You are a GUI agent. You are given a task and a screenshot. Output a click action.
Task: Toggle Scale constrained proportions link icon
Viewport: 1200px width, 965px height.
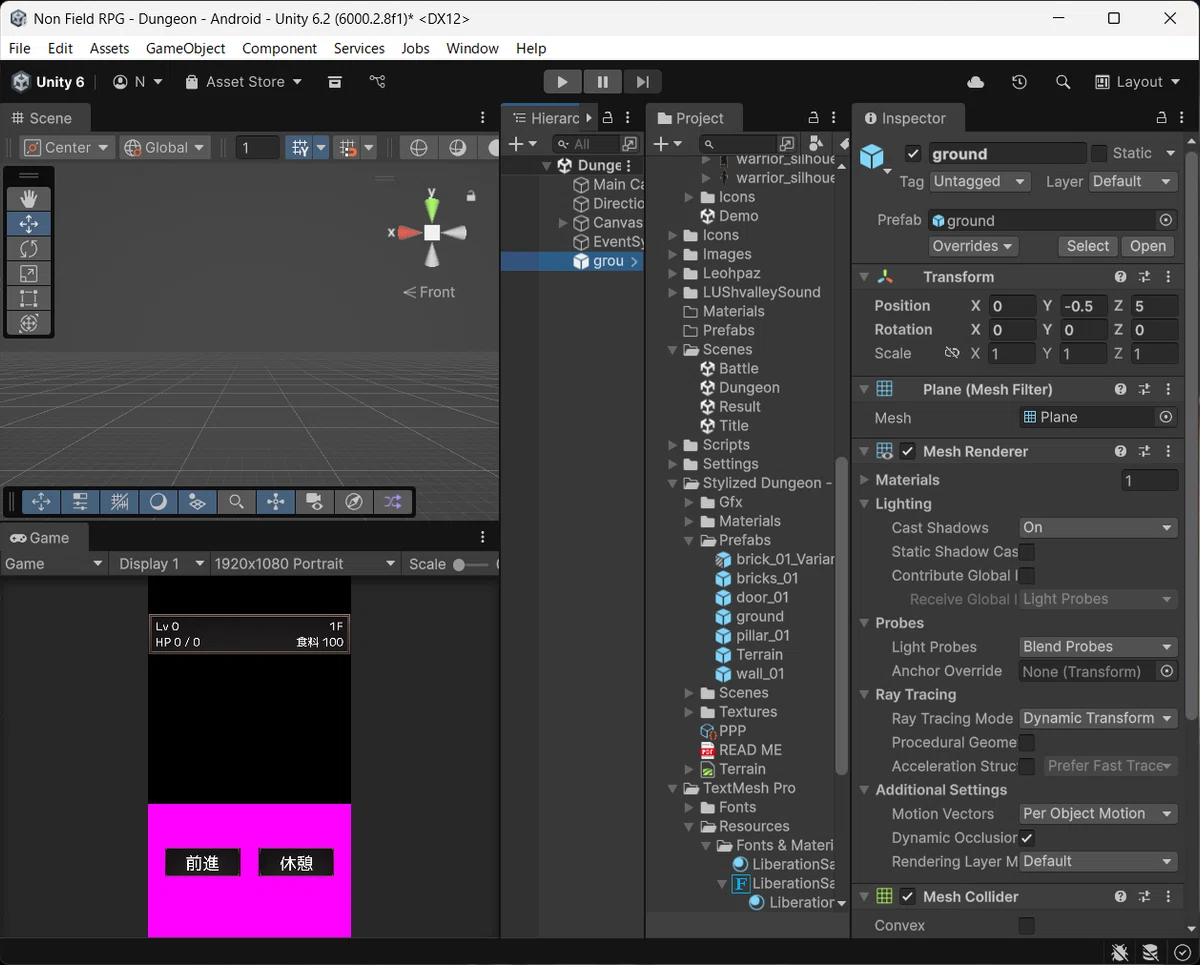(952, 353)
